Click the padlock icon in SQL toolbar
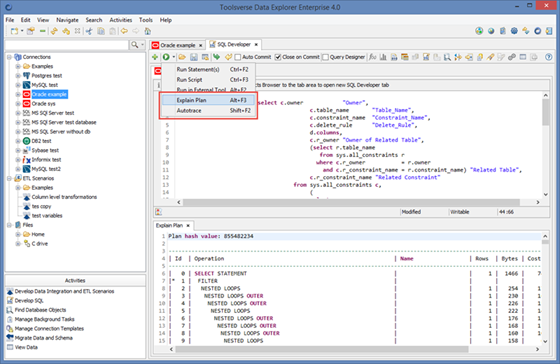The width and height of the screenshot is (560, 364). [480, 57]
